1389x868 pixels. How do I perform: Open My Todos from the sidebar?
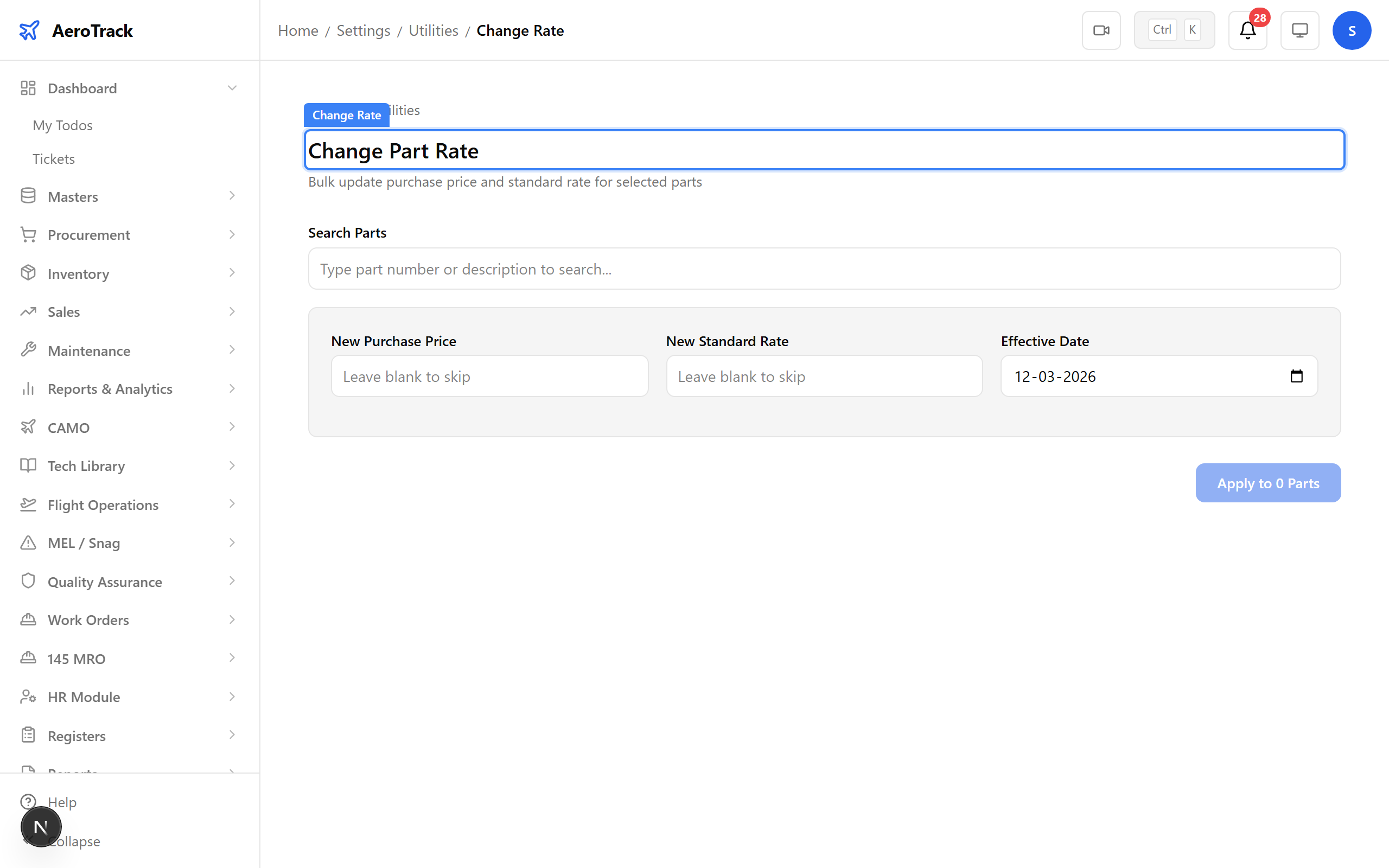click(x=62, y=125)
